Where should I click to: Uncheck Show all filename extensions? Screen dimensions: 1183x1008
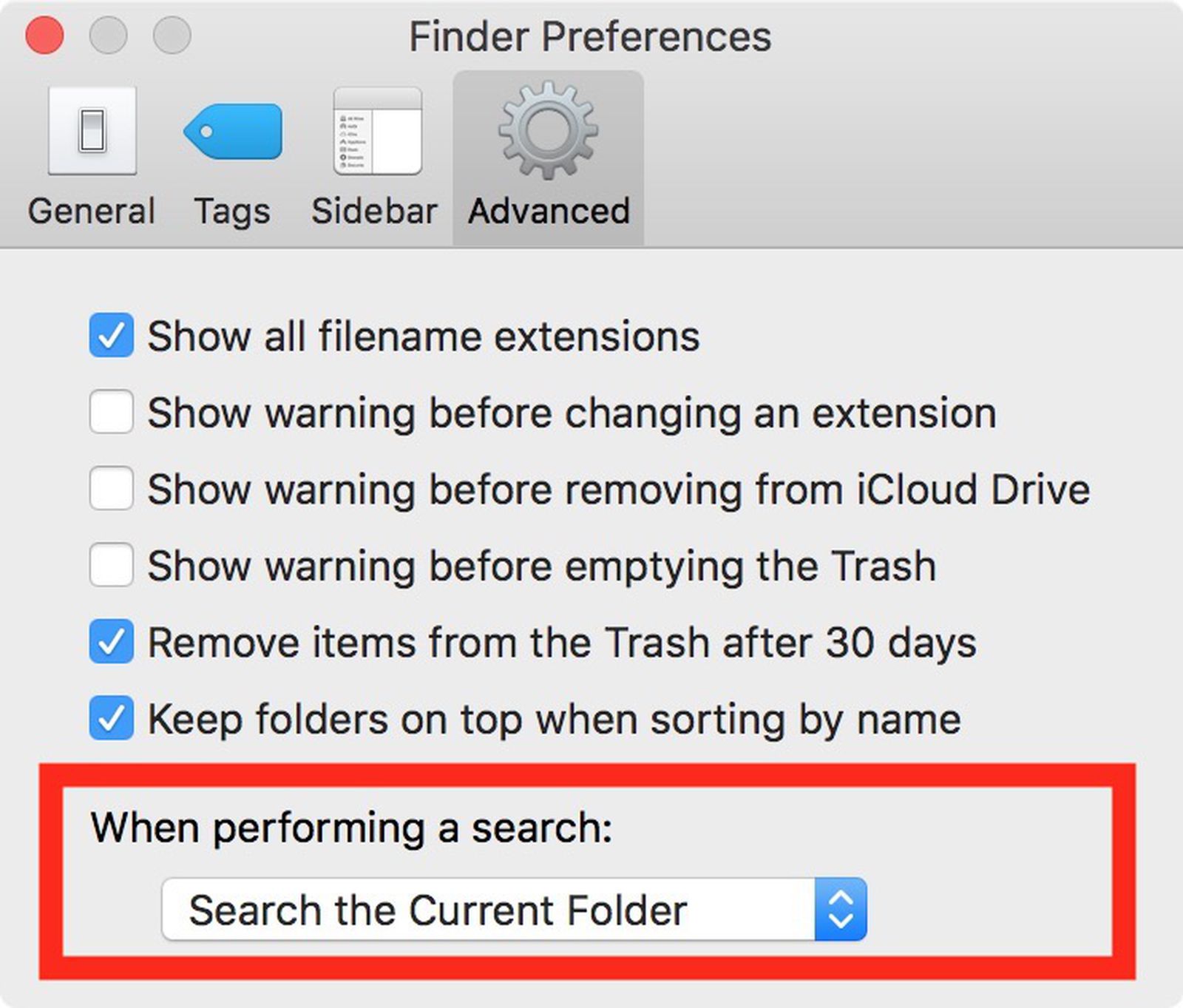110,336
